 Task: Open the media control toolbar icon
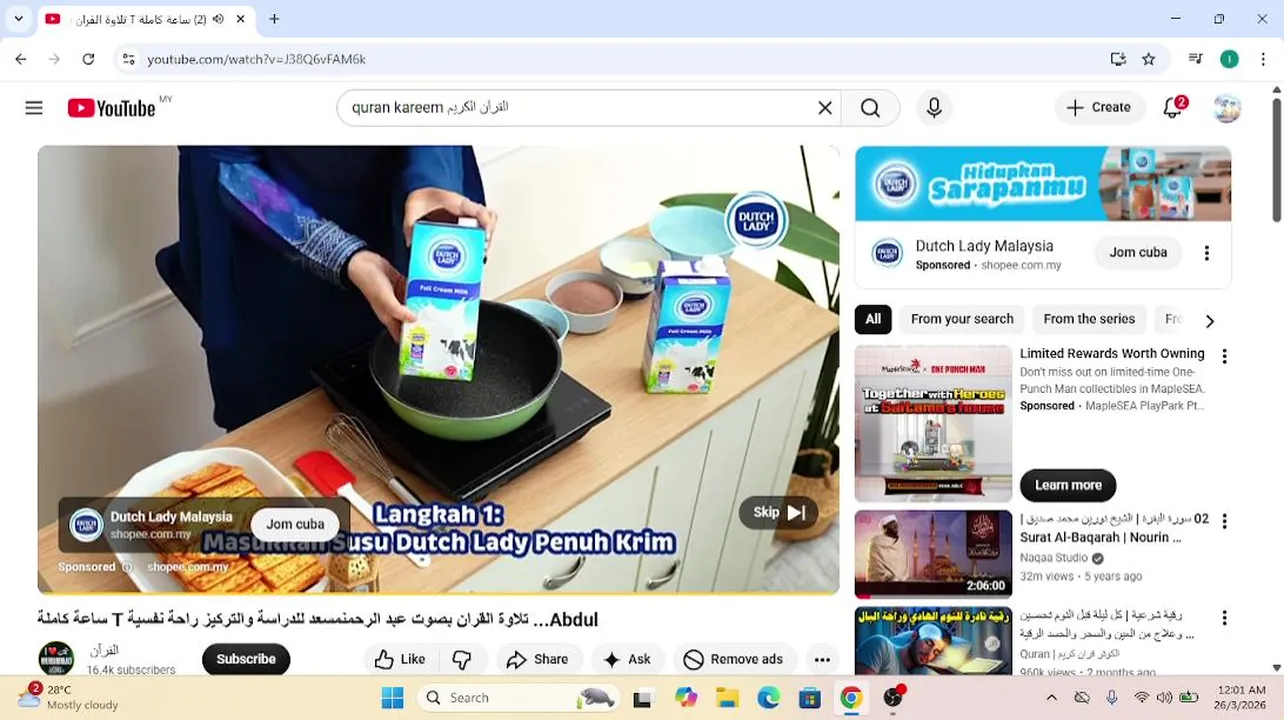(1195, 59)
